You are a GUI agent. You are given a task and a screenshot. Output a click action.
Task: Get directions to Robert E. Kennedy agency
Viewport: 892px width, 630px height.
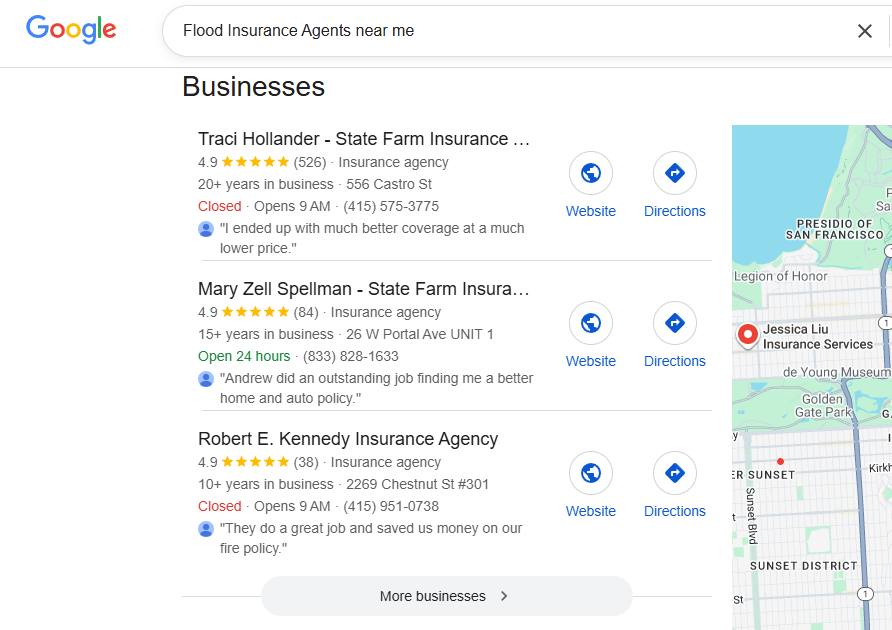click(x=675, y=473)
